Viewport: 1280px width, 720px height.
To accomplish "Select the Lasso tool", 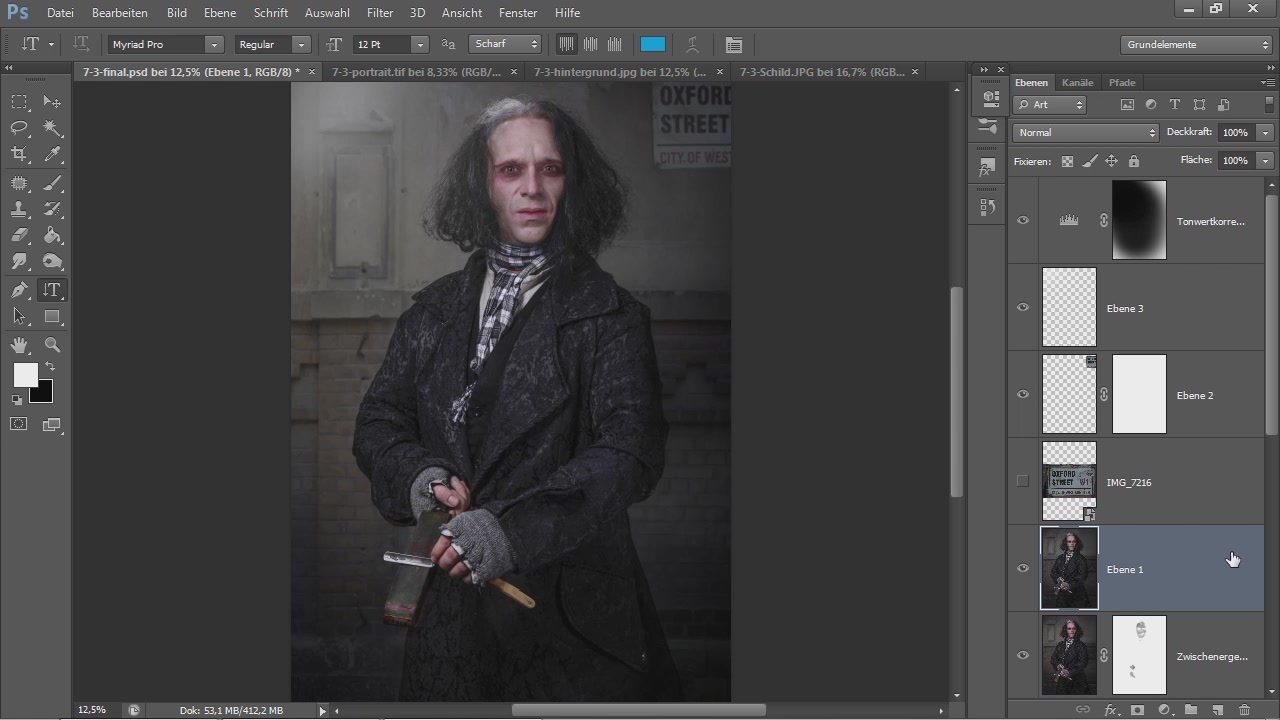I will [x=19, y=128].
